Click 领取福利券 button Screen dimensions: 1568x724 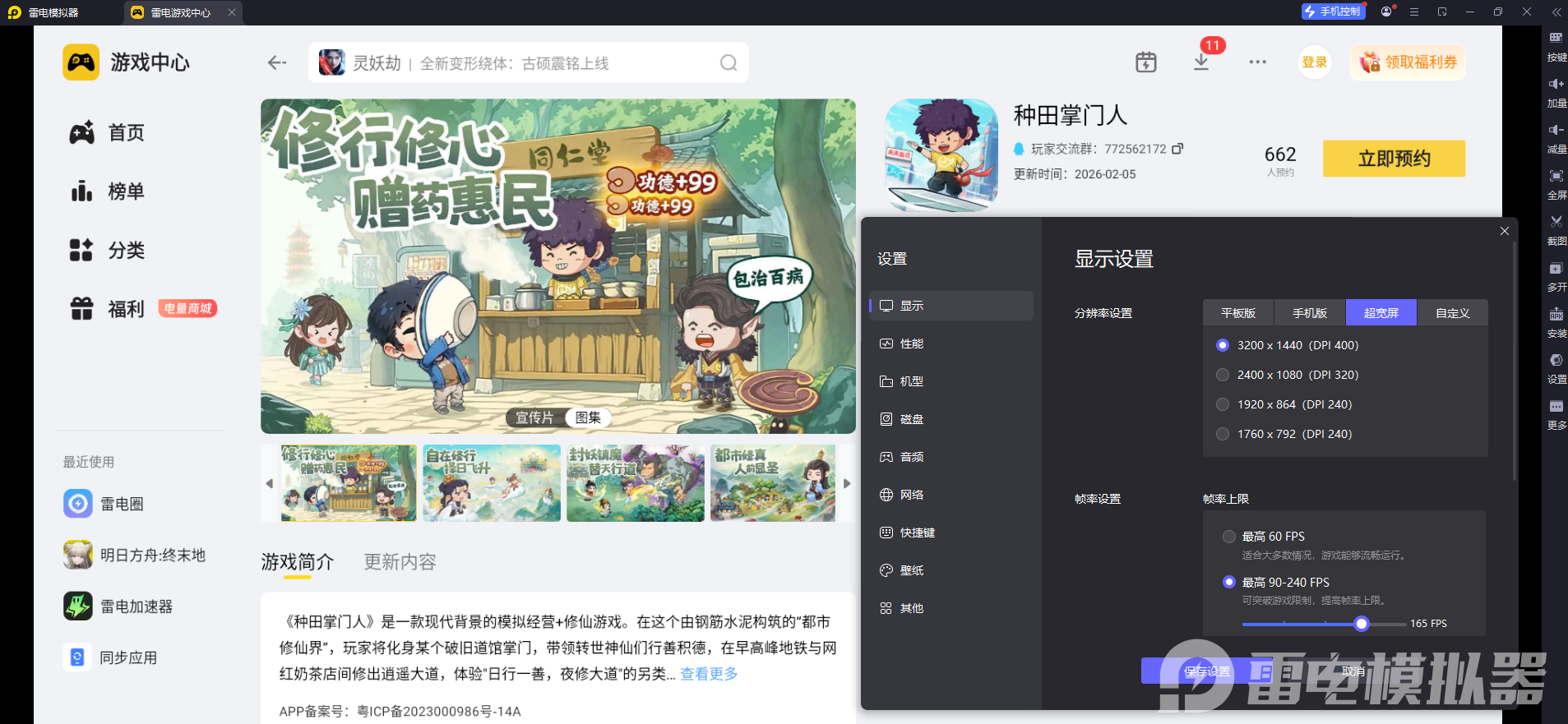(x=1408, y=62)
